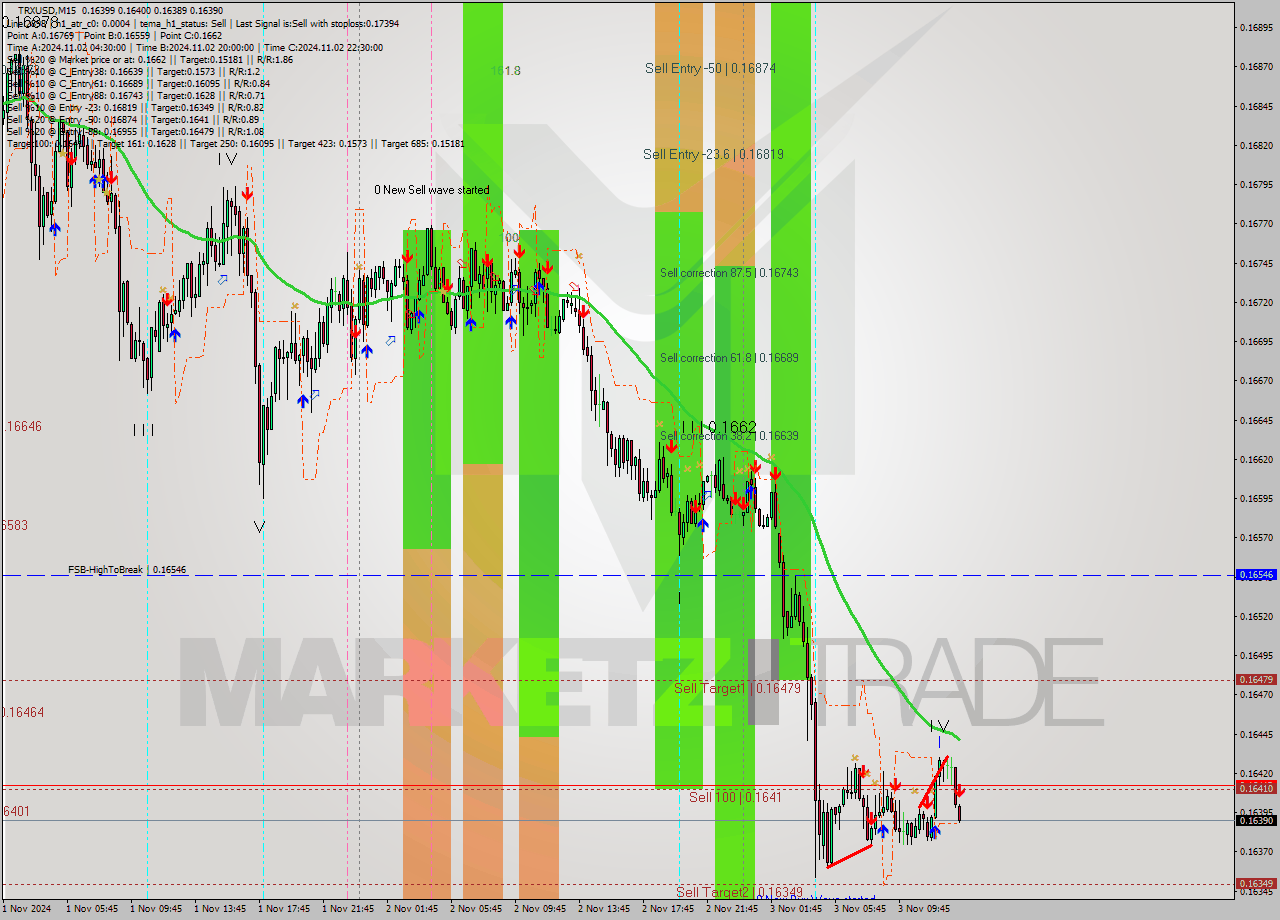Click the blue 0.16546 price tag on axis

(x=1256, y=575)
